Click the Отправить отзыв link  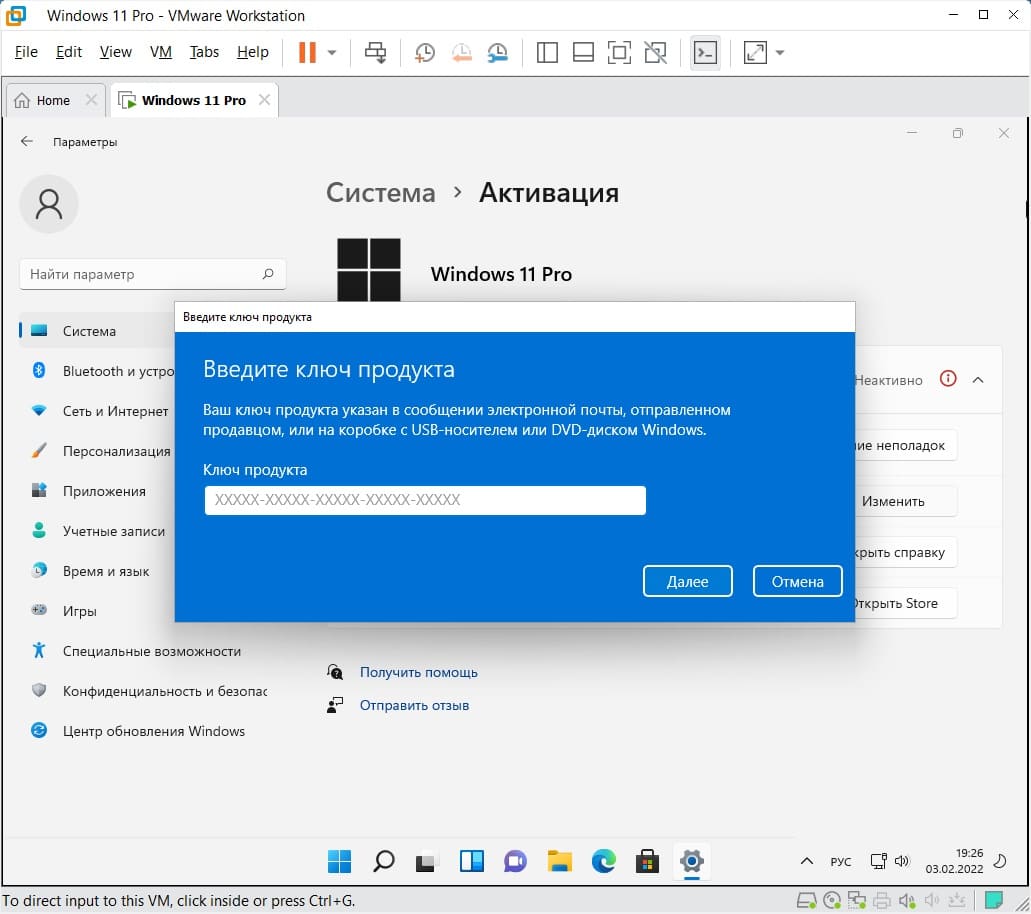tap(414, 705)
